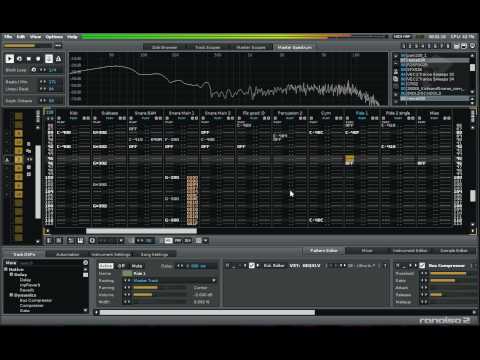Click the Stop button in transport panel
The height and width of the screenshot is (360, 480).
[29, 59]
